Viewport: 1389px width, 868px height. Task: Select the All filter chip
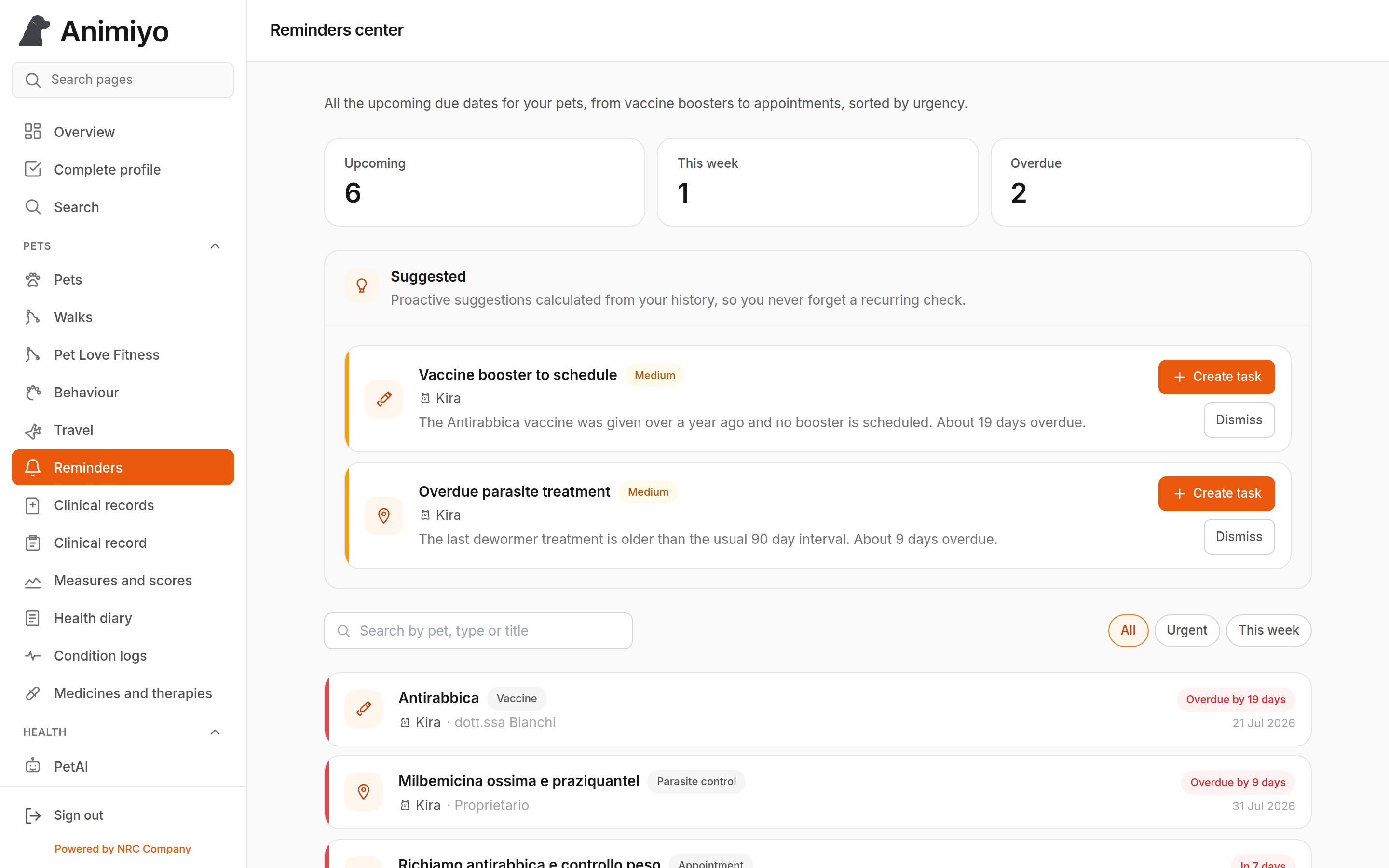[1128, 630]
